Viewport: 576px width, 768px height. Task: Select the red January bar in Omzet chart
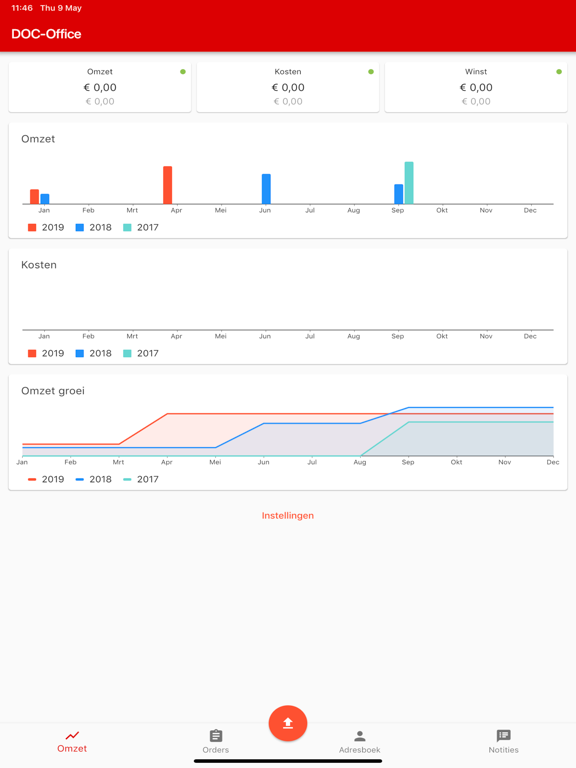34,196
